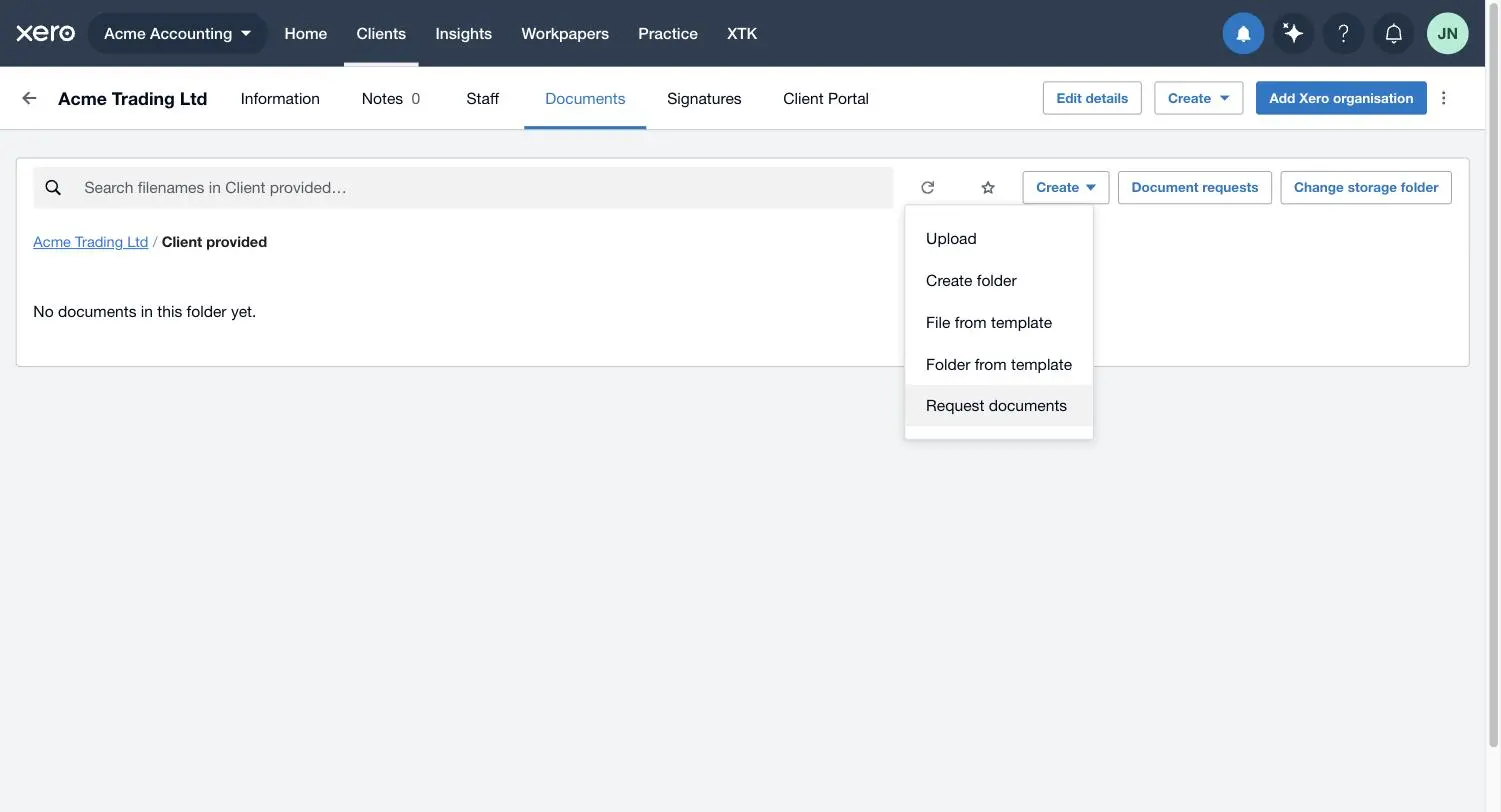
Task: Open the Acme Accounting organisation dropdown
Action: click(178, 33)
